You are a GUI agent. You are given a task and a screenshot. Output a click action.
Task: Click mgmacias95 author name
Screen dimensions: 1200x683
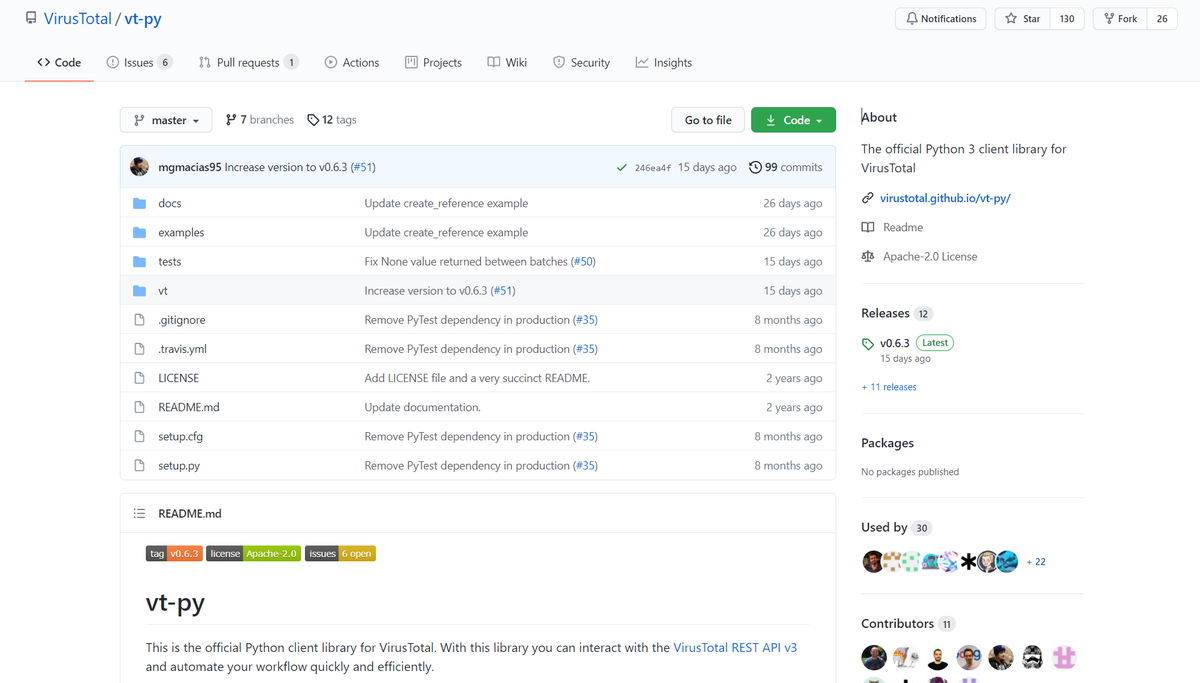pos(190,167)
